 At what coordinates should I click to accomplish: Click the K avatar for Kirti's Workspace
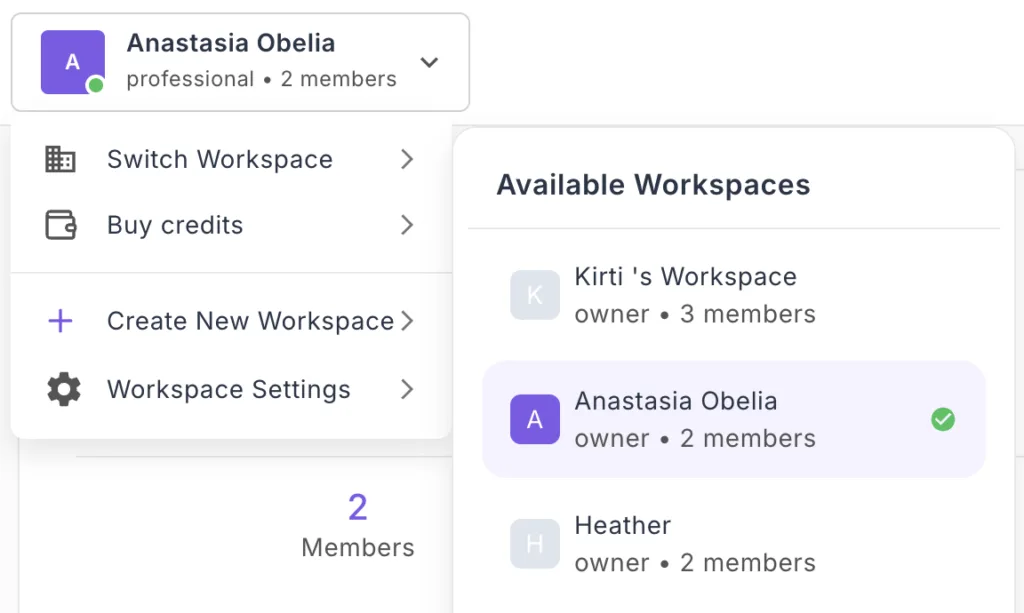pyautogui.click(x=535, y=295)
